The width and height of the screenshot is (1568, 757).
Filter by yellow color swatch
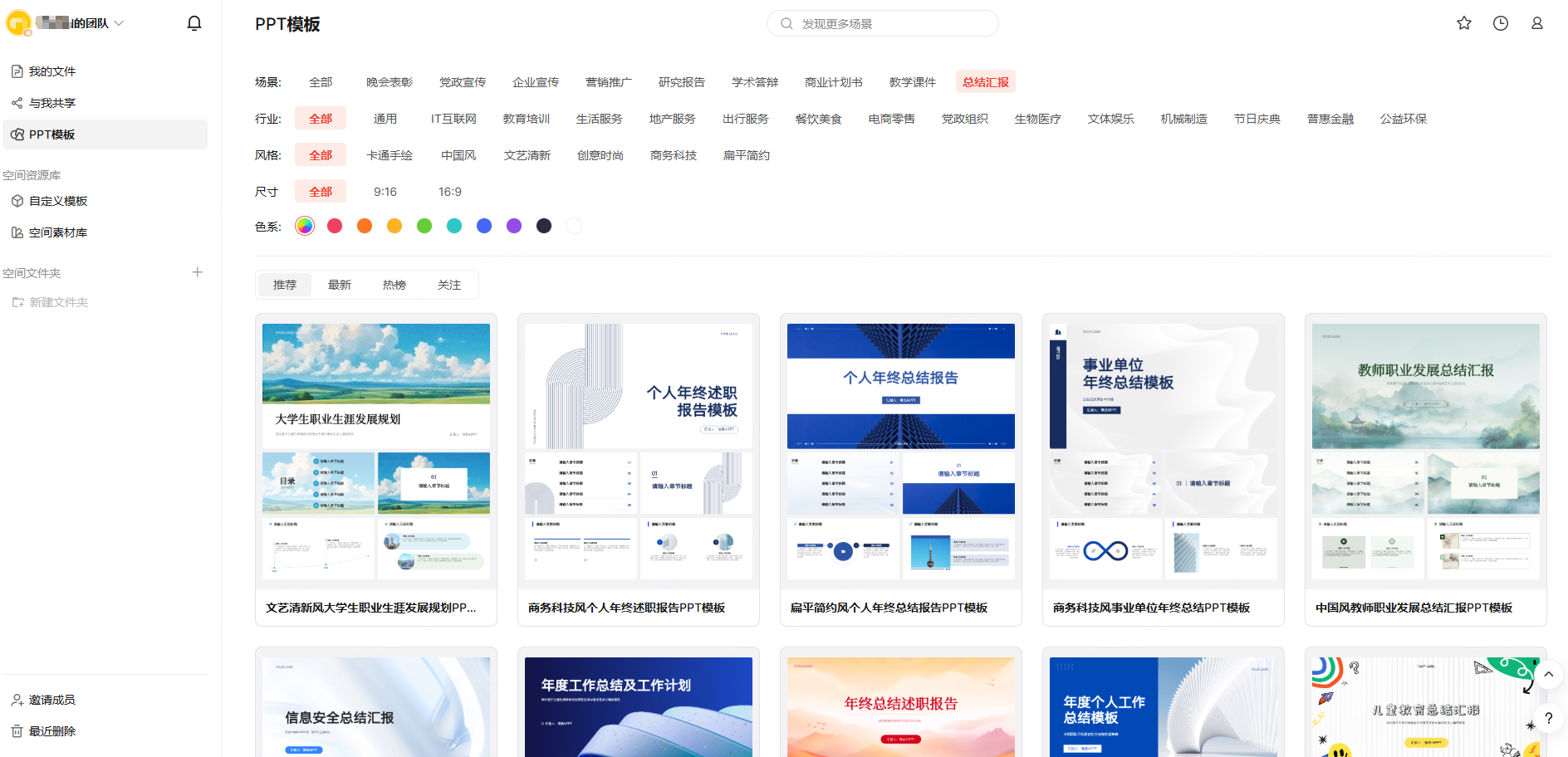pos(394,226)
